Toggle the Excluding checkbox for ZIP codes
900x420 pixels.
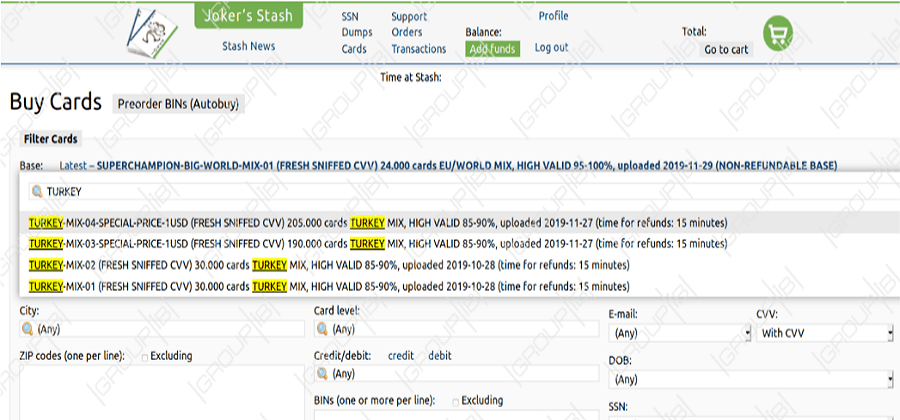[145, 357]
